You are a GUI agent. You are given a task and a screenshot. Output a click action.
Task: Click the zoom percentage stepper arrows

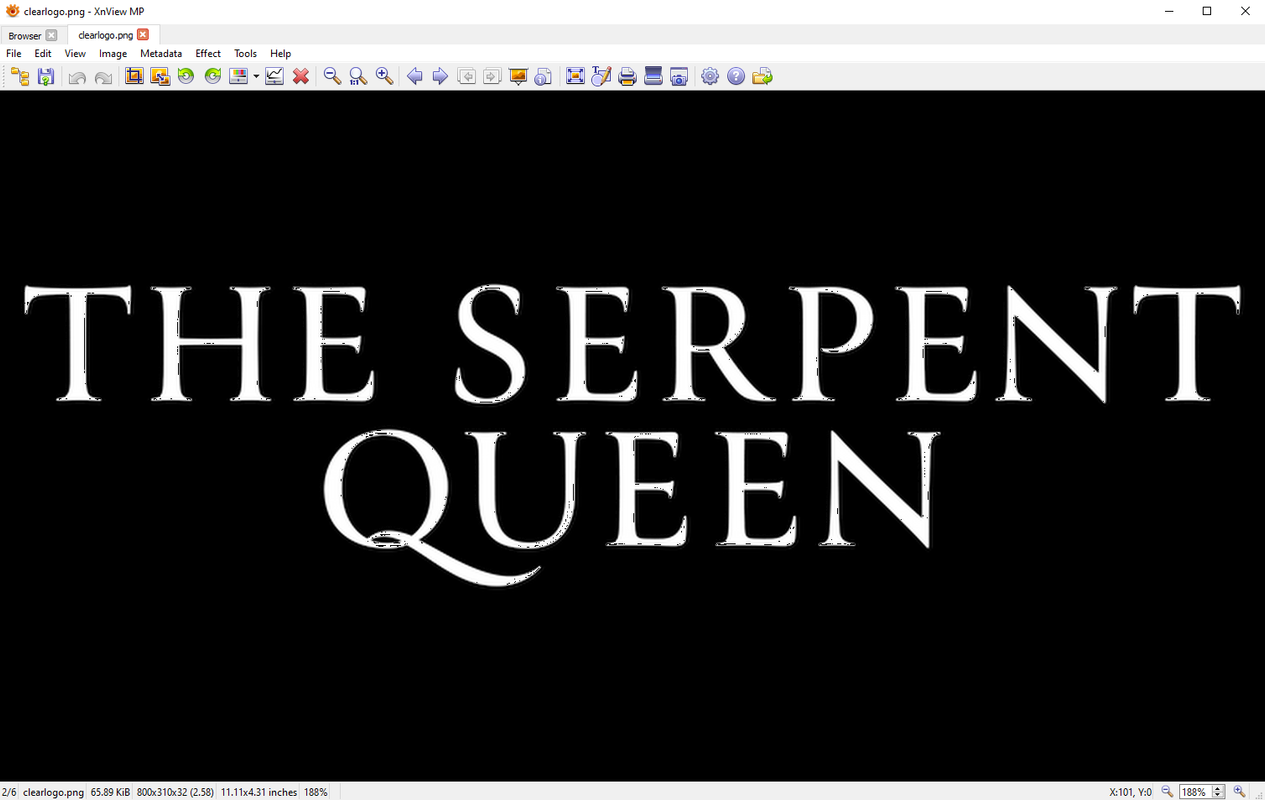point(1218,791)
